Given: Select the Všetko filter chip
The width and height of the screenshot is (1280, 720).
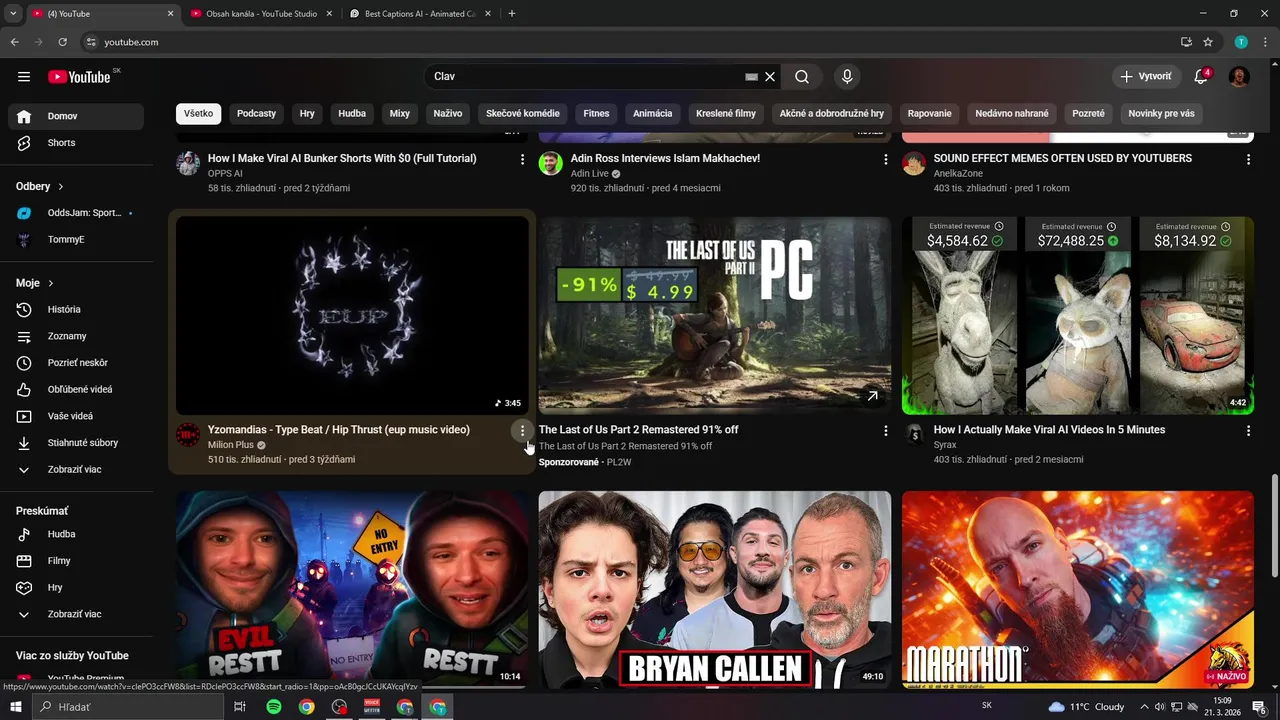Looking at the screenshot, I should tap(198, 114).
